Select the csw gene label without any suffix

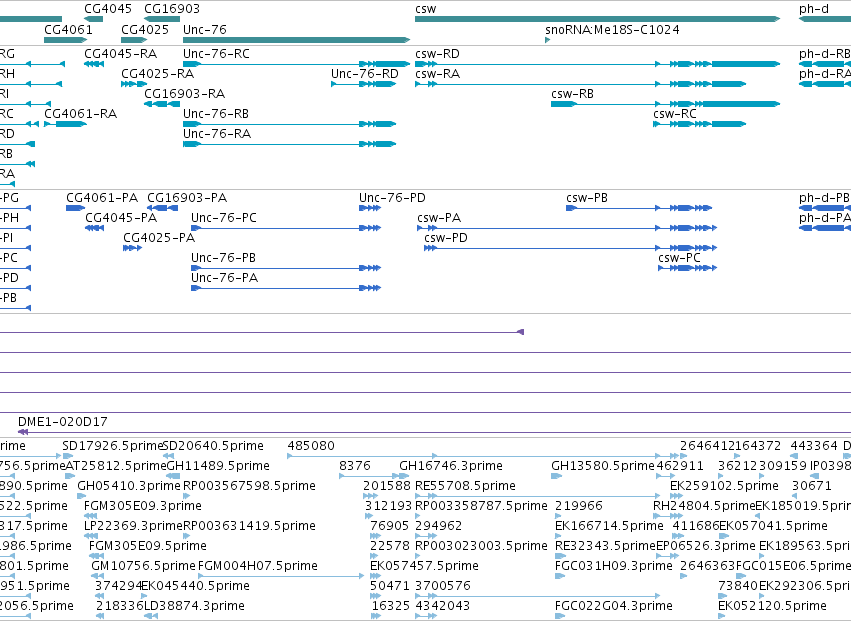(426, 9)
